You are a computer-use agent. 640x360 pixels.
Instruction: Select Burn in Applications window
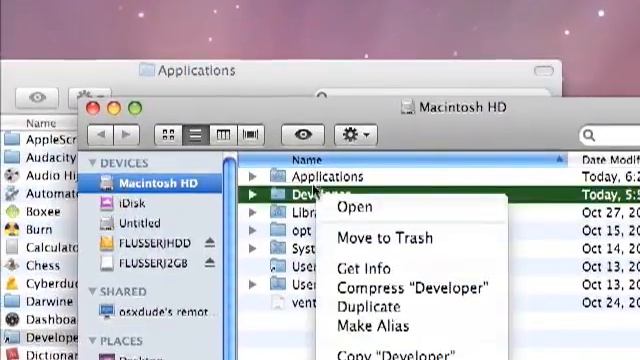[39, 229]
